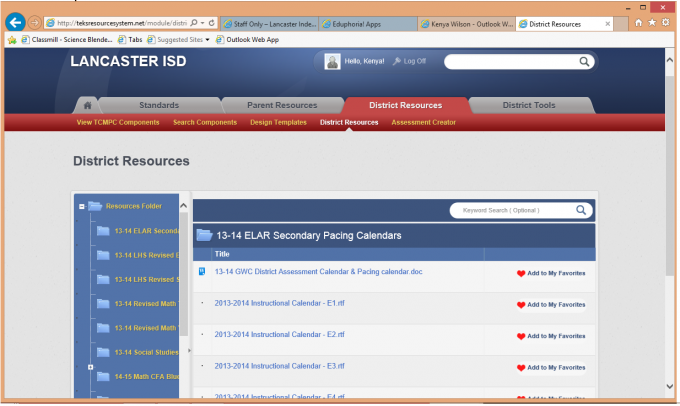Image resolution: width=680 pixels, height=406 pixels.
Task: Click the Log Off key icon
Action: [396, 62]
